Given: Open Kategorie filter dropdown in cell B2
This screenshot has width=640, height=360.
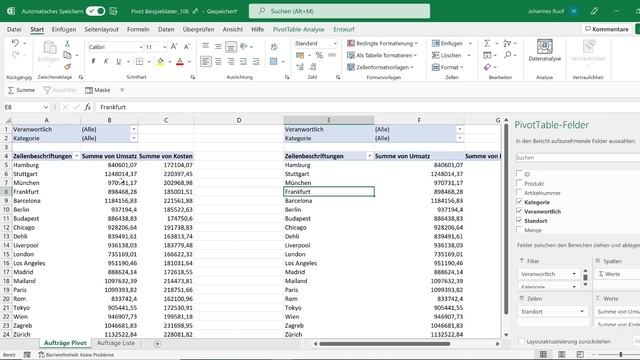Looking at the screenshot, I should coord(133,138).
